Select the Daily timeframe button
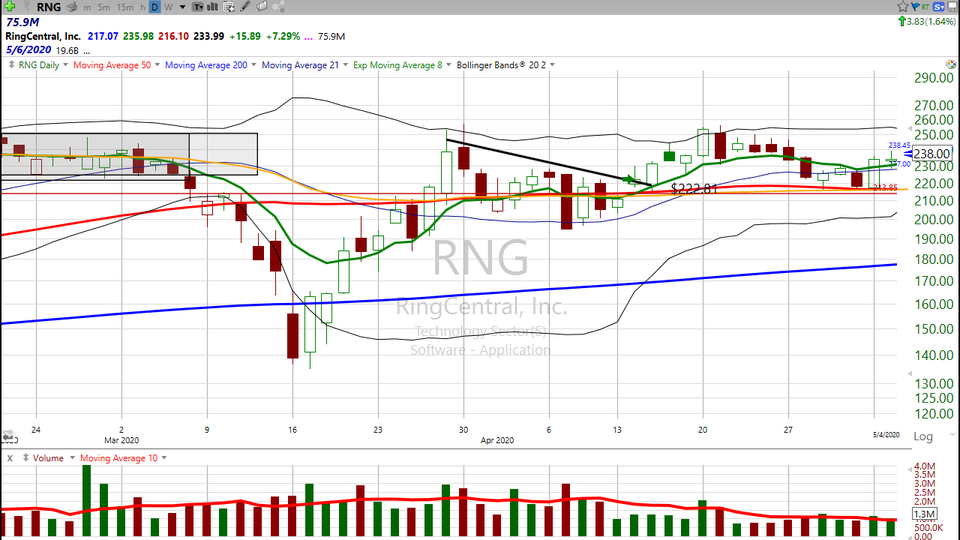This screenshot has width=960, height=540. 155,7
